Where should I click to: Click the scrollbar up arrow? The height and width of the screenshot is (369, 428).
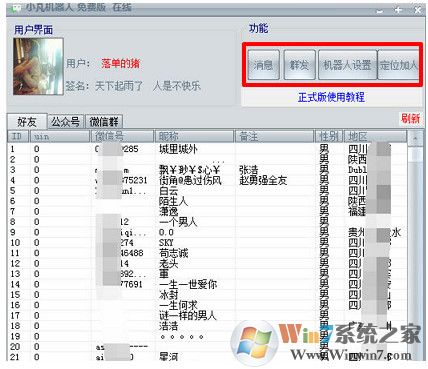click(415, 137)
